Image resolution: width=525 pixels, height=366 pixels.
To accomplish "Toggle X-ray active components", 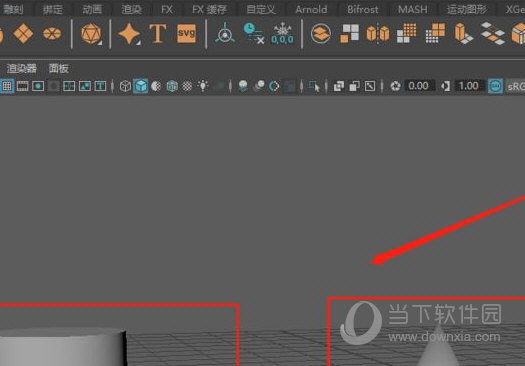I will click(354, 86).
